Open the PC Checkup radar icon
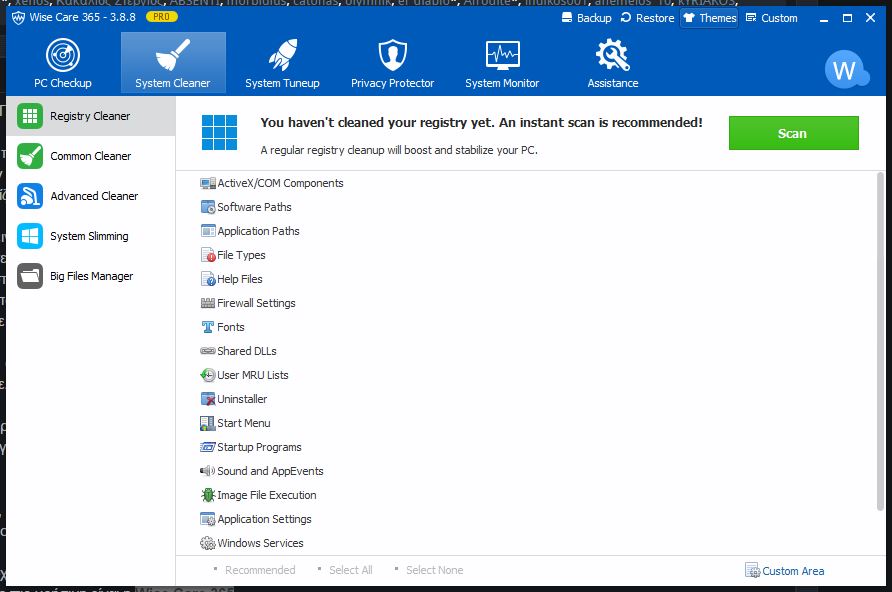This screenshot has height=592, width=892. pyautogui.click(x=63, y=55)
